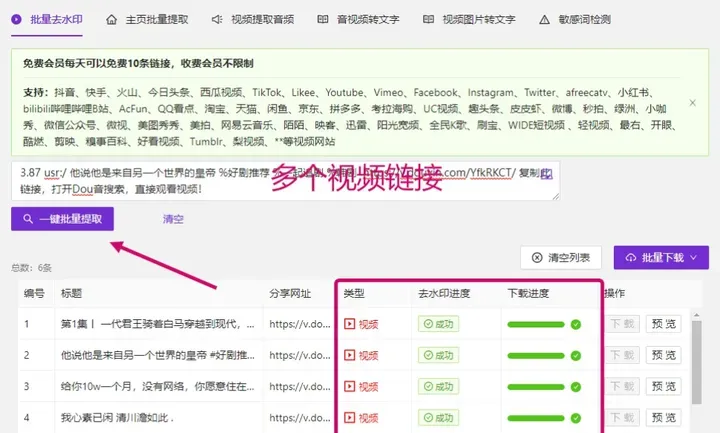Click 下载 button in row 3
This screenshot has width=720, height=433.
coord(623,387)
